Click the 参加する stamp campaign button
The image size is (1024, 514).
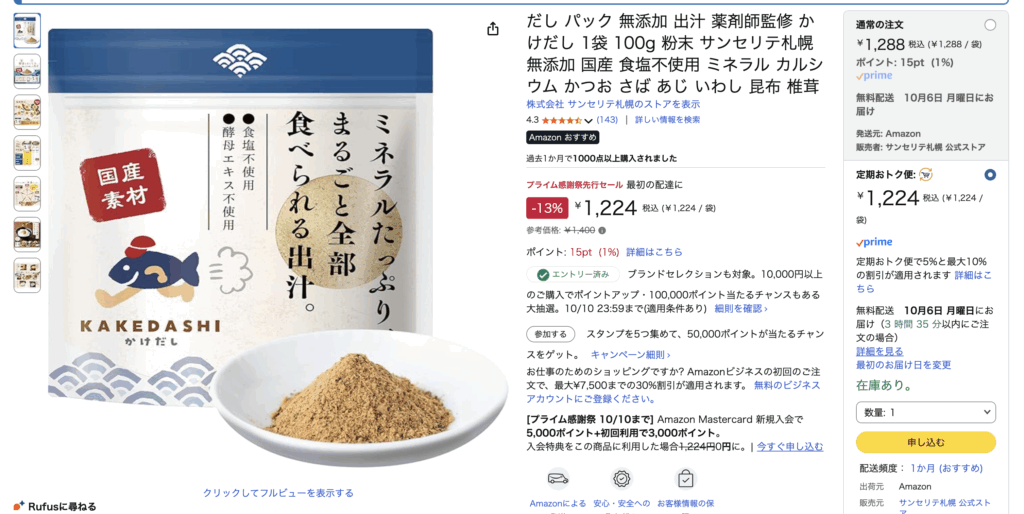point(551,334)
